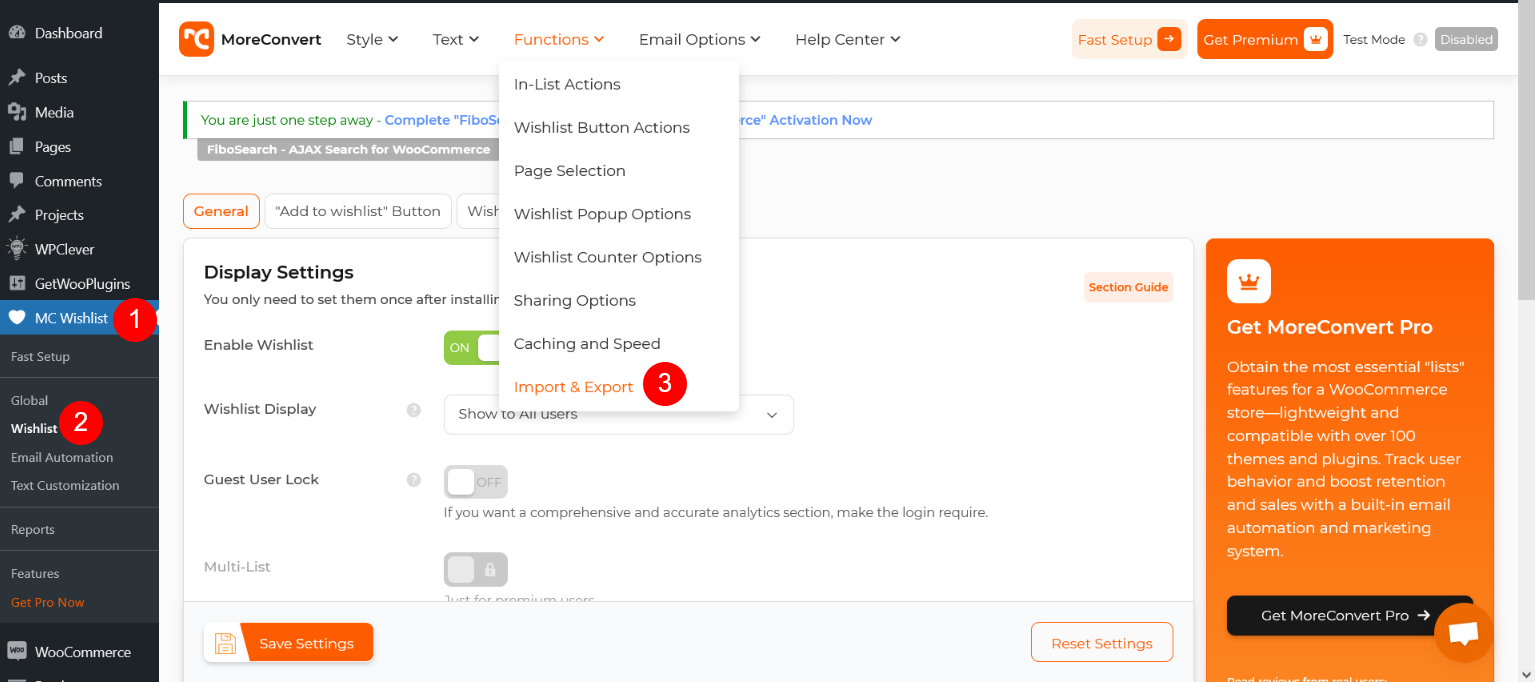
Task: Click the crown icon on Get Premium
Action: click(1316, 39)
